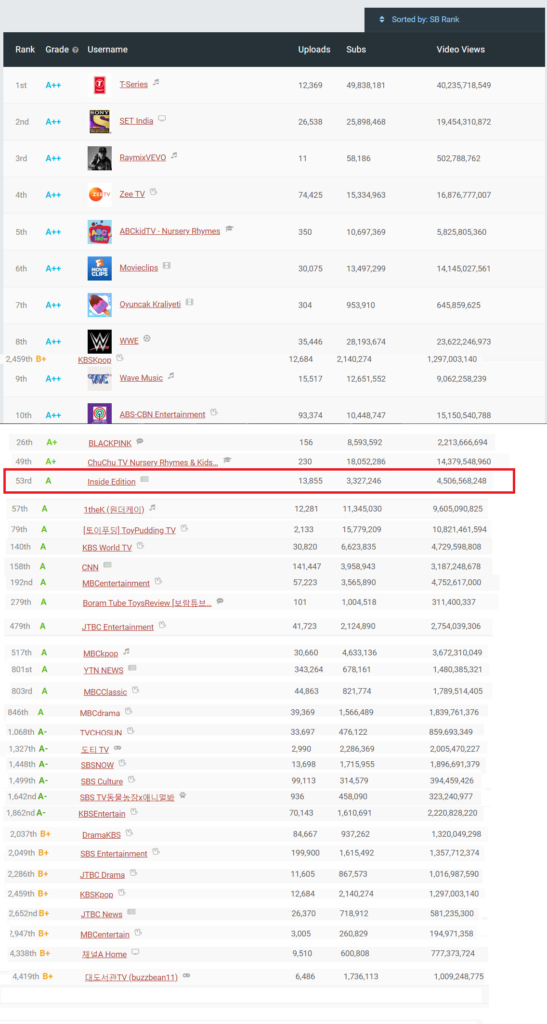The width and height of the screenshot is (547, 1024).
Task: Click the gamepad icon beside 대도서관TV
Action: pyautogui.click(x=186, y=975)
